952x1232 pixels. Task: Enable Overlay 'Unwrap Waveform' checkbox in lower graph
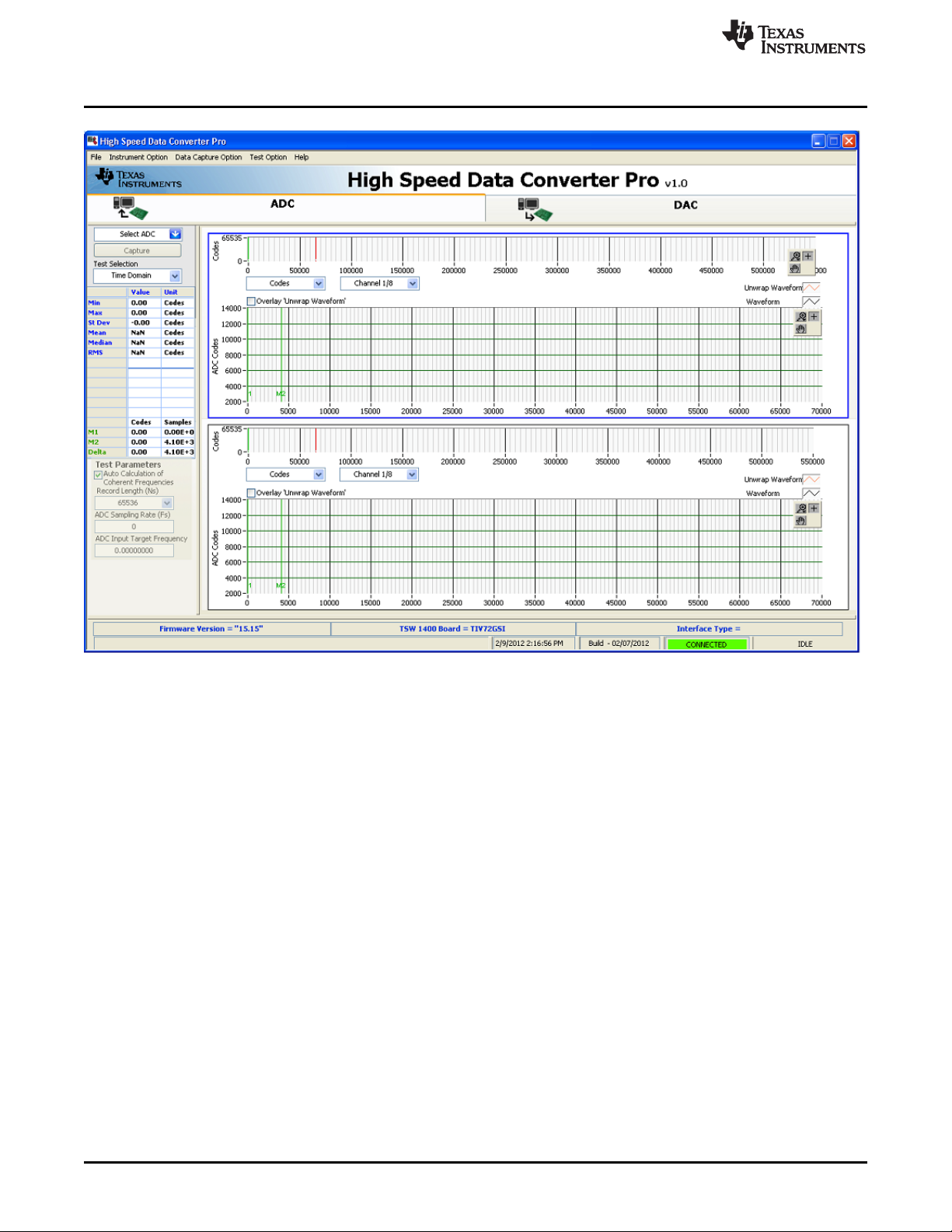(x=251, y=493)
